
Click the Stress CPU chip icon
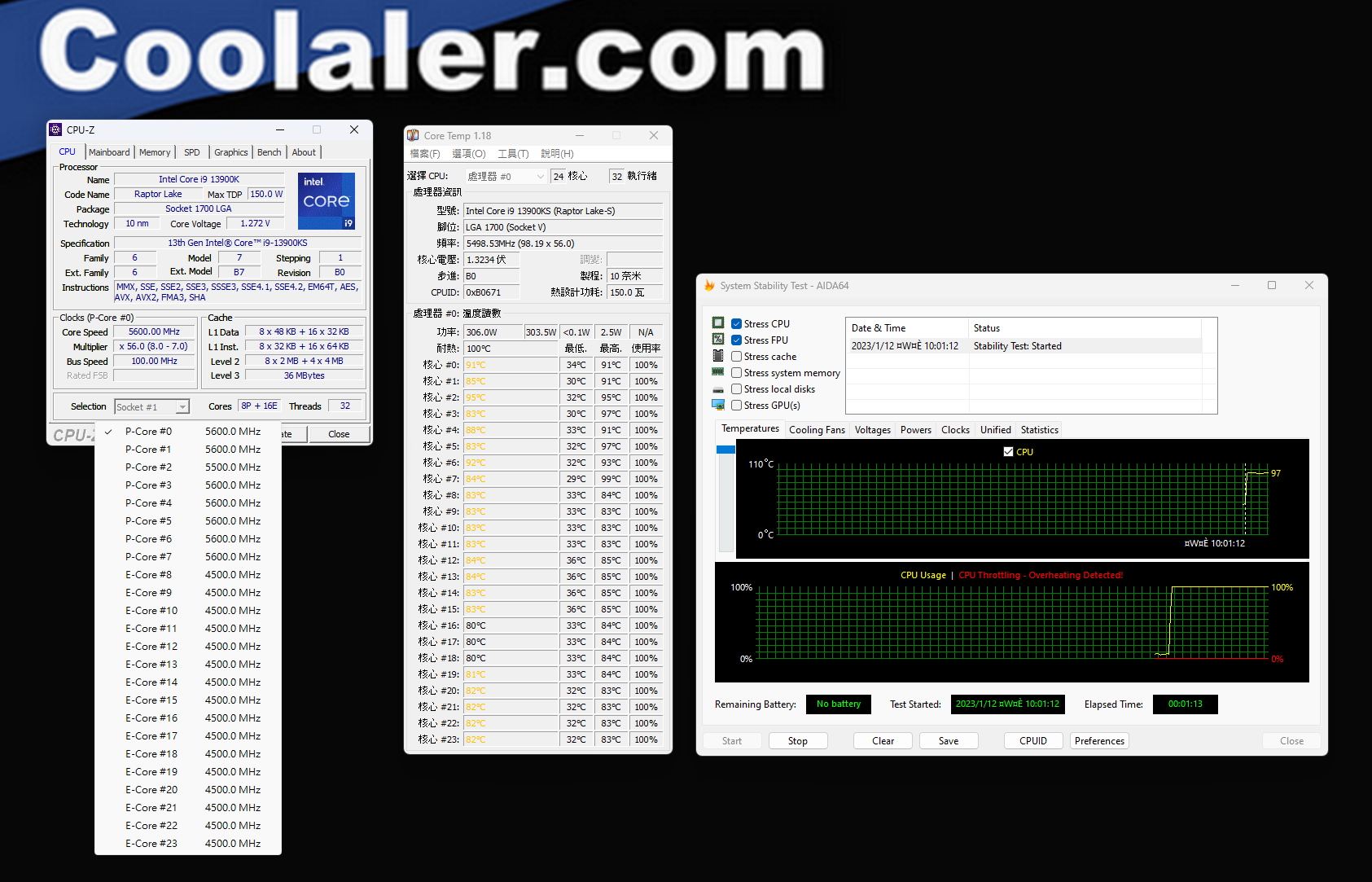pos(718,323)
